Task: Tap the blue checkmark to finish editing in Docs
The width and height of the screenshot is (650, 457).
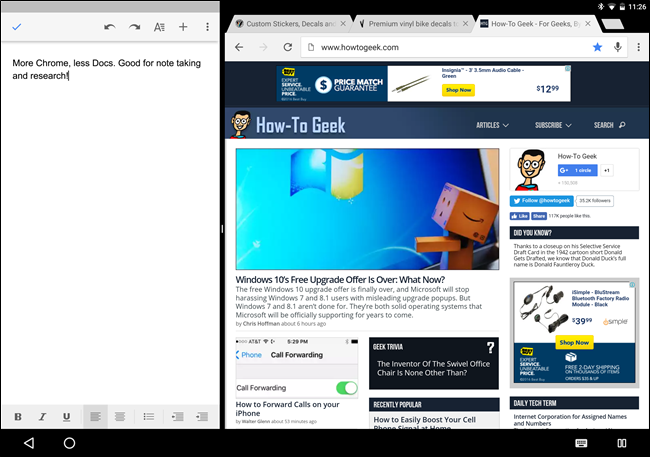Action: (x=17, y=27)
